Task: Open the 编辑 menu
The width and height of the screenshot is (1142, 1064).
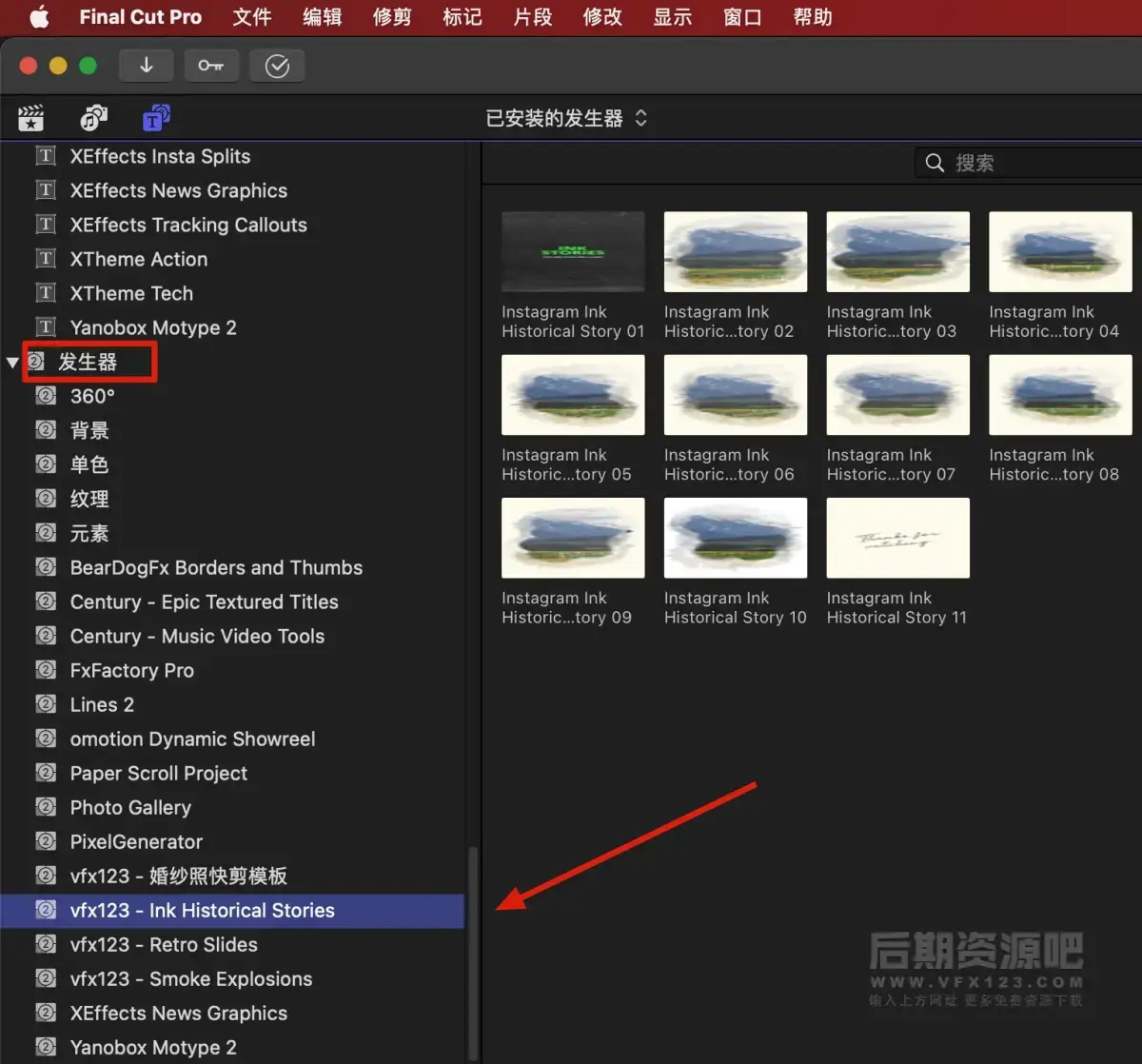Action: [x=323, y=17]
